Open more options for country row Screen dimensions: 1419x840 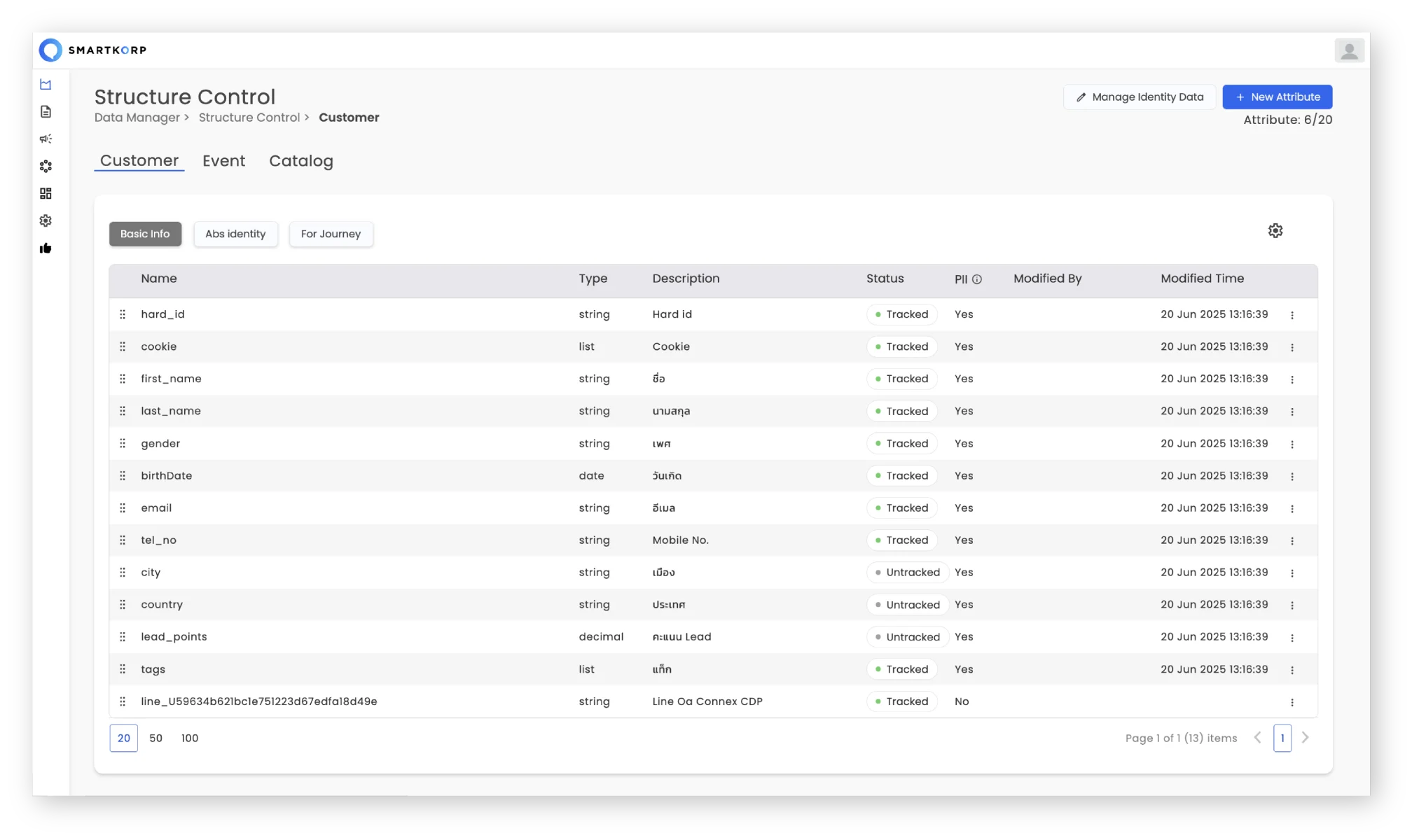(x=1292, y=605)
